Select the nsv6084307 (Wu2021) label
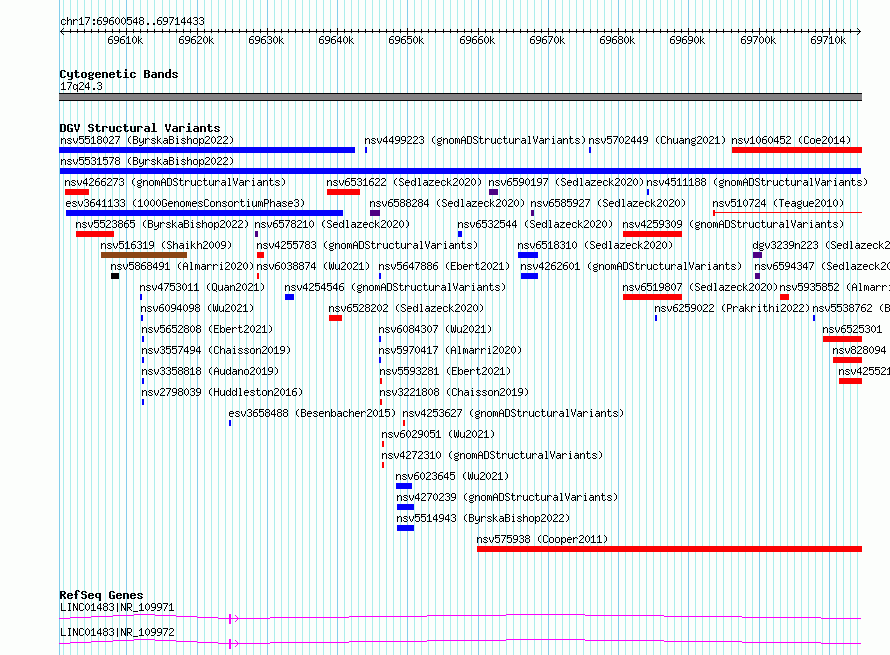This screenshot has width=890, height=655. (435, 329)
